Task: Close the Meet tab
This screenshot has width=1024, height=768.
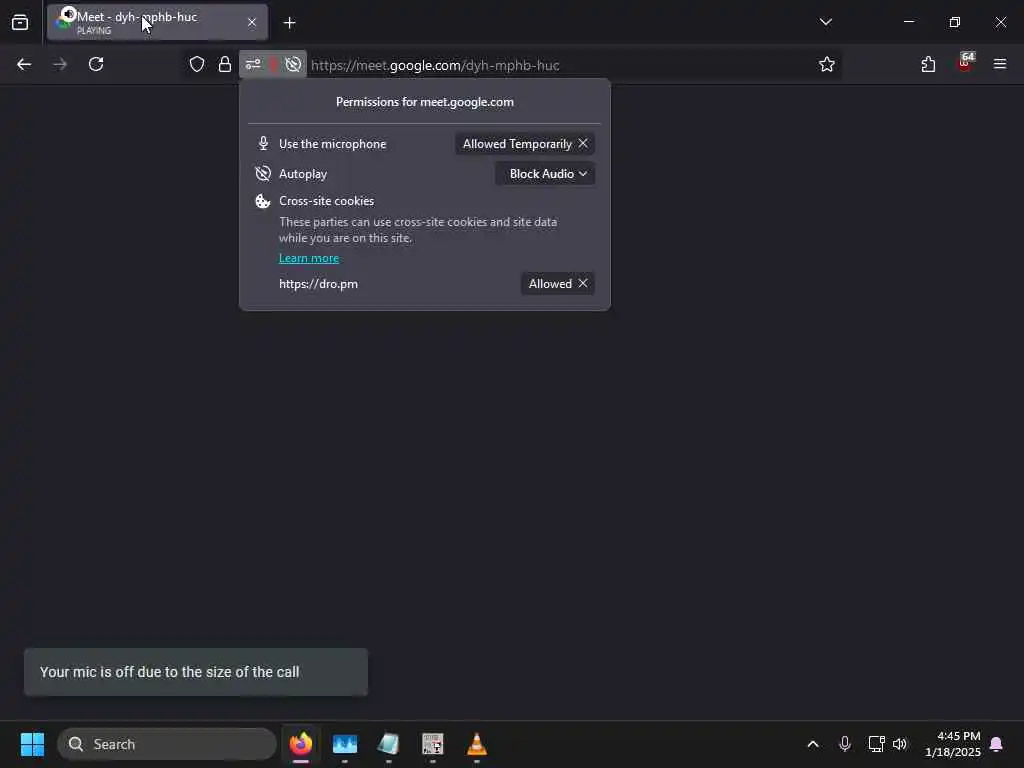Action: pos(251,22)
